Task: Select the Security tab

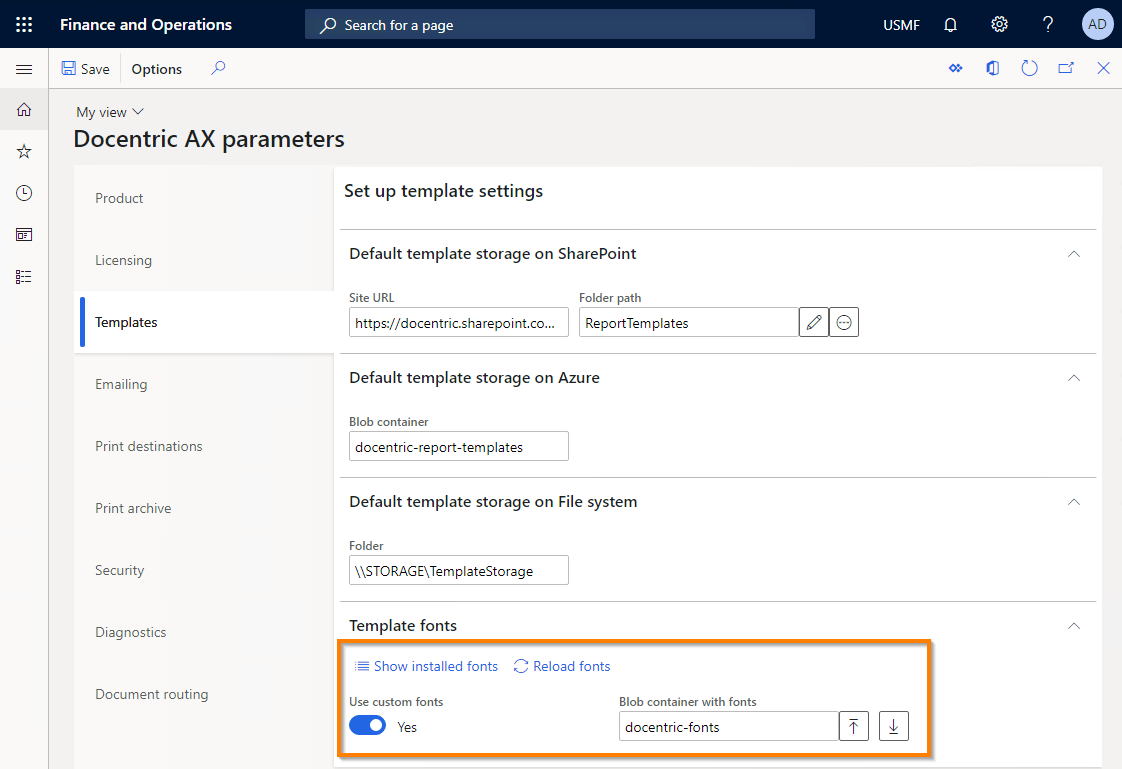Action: 204,570
